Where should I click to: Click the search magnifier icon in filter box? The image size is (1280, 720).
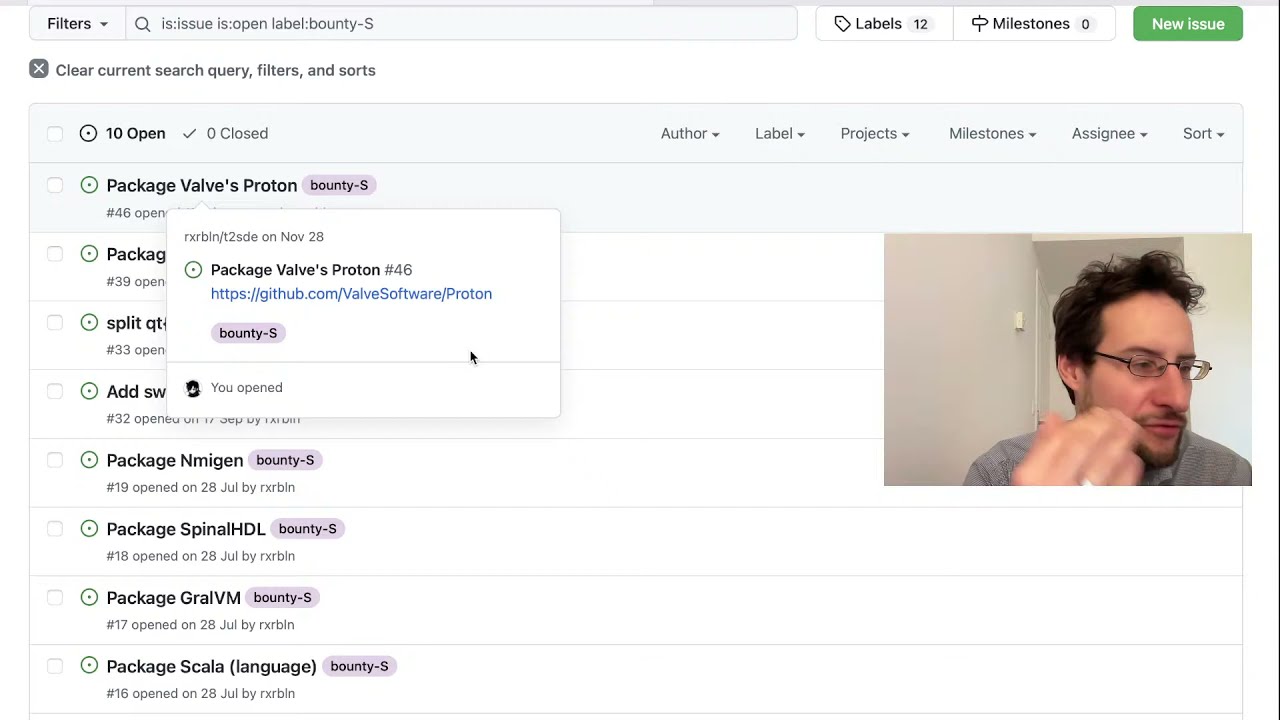pyautogui.click(x=143, y=24)
